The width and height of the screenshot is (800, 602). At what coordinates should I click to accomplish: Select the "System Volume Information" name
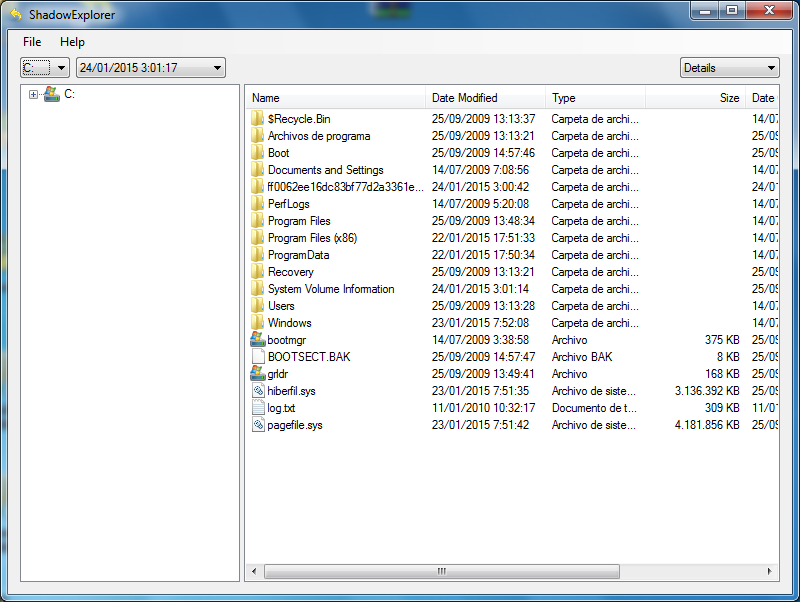tap(331, 289)
